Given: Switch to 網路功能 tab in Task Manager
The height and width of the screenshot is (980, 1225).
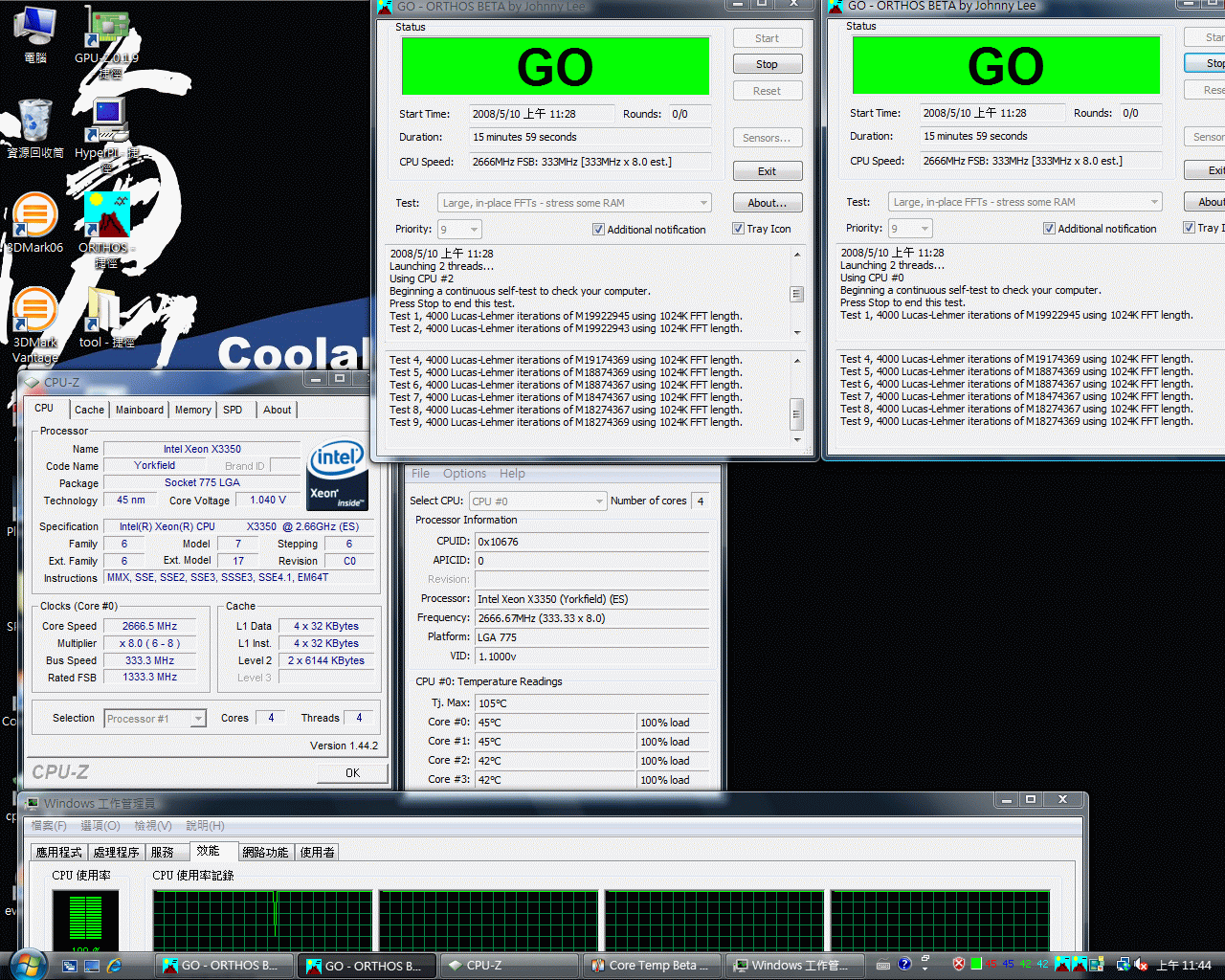Looking at the screenshot, I should 265,852.
